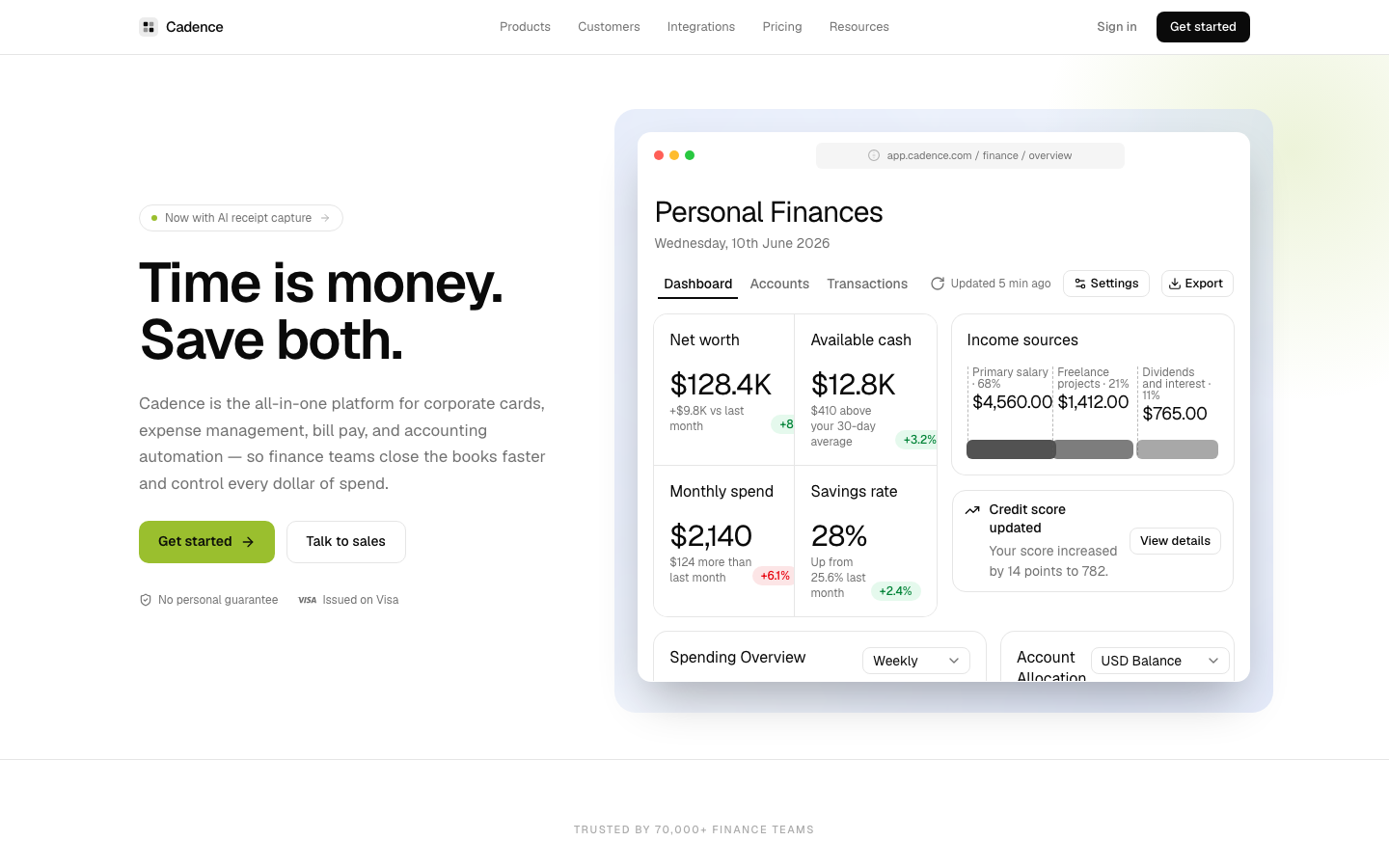Click the green window dot in the mockup
This screenshot has height=868, width=1389.
coord(690,155)
